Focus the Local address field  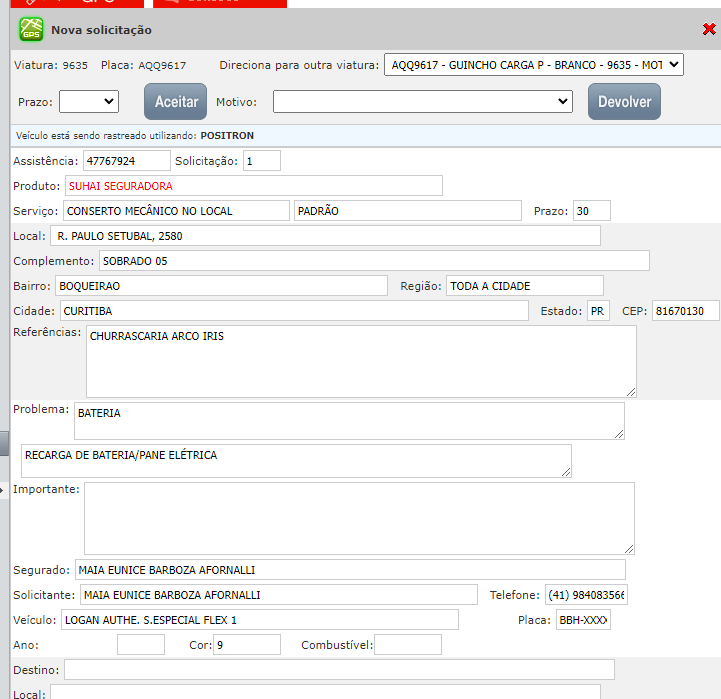click(x=324, y=236)
